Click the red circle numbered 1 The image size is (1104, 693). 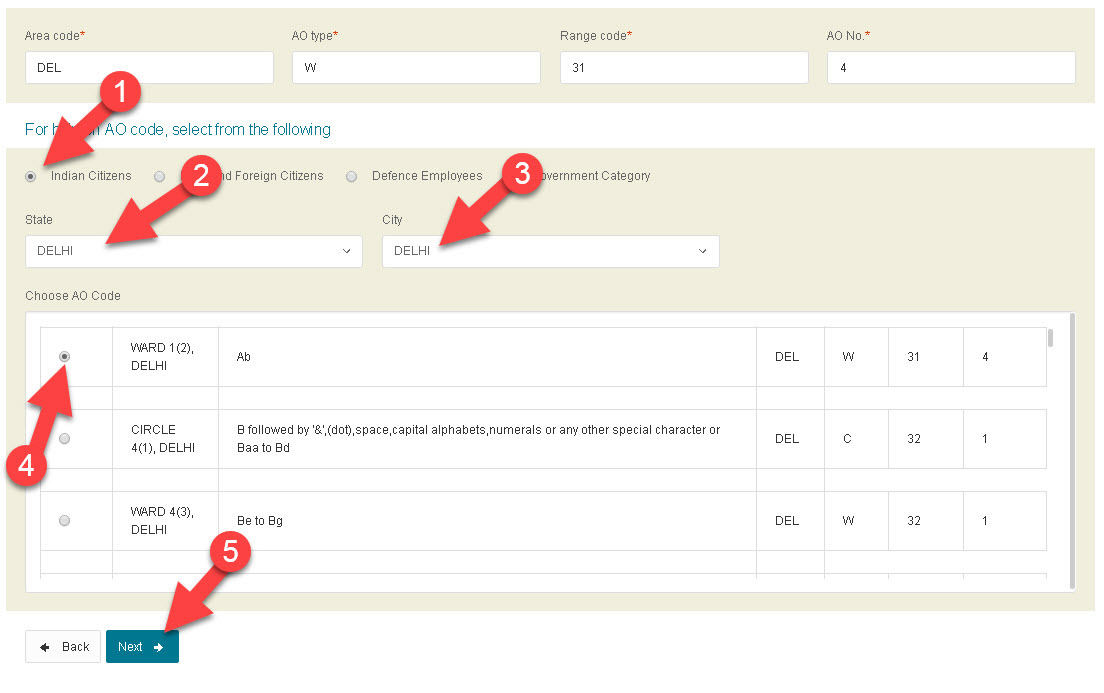pyautogui.click(x=120, y=95)
